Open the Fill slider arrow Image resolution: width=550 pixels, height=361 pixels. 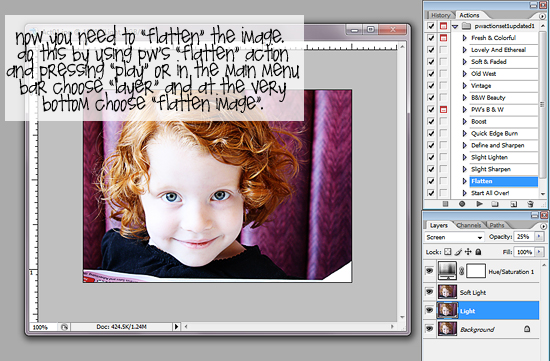[x=539, y=252]
